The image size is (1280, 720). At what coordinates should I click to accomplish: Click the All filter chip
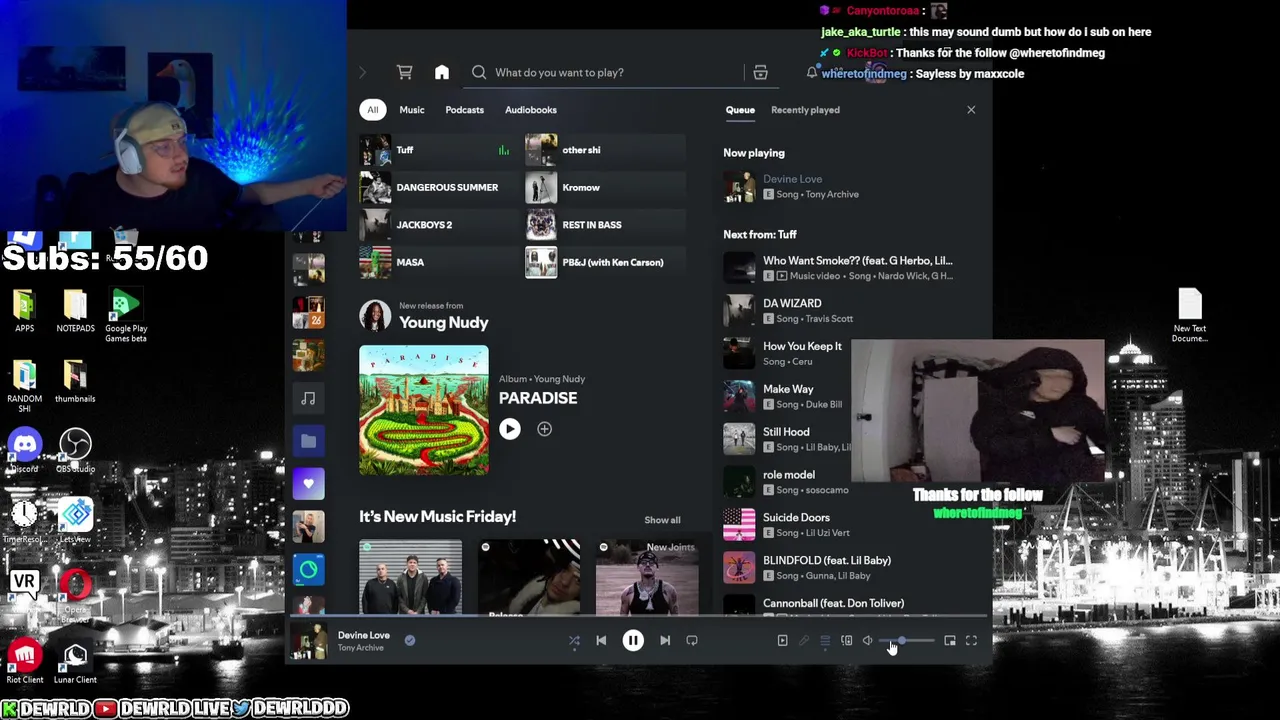click(372, 110)
